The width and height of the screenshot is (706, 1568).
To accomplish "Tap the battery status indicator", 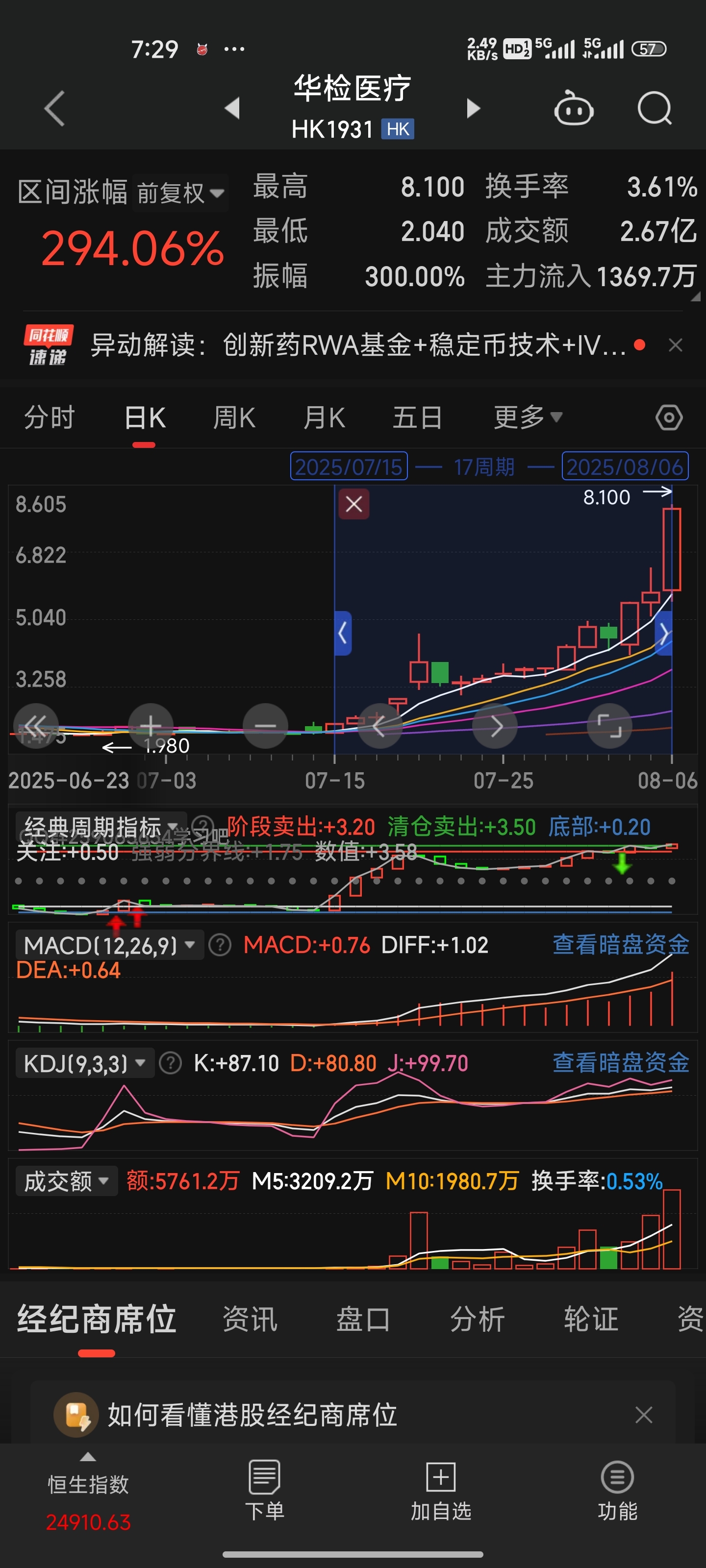I will click(x=649, y=49).
